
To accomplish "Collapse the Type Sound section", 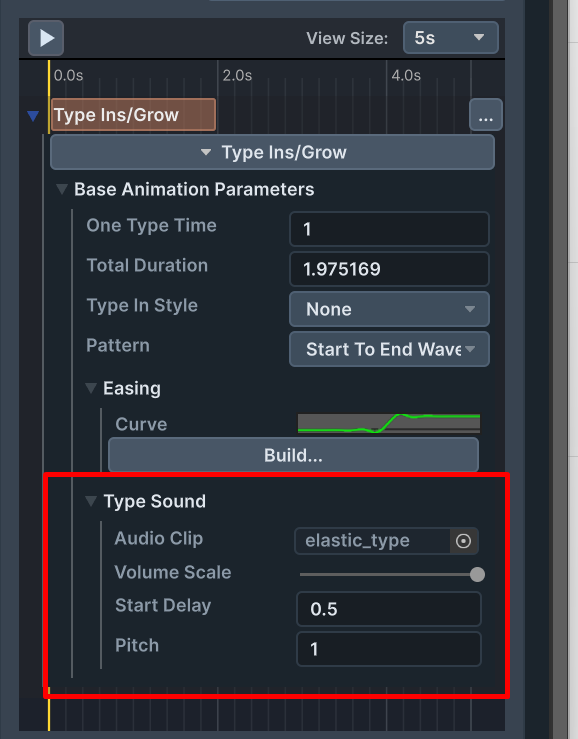I will [91, 501].
